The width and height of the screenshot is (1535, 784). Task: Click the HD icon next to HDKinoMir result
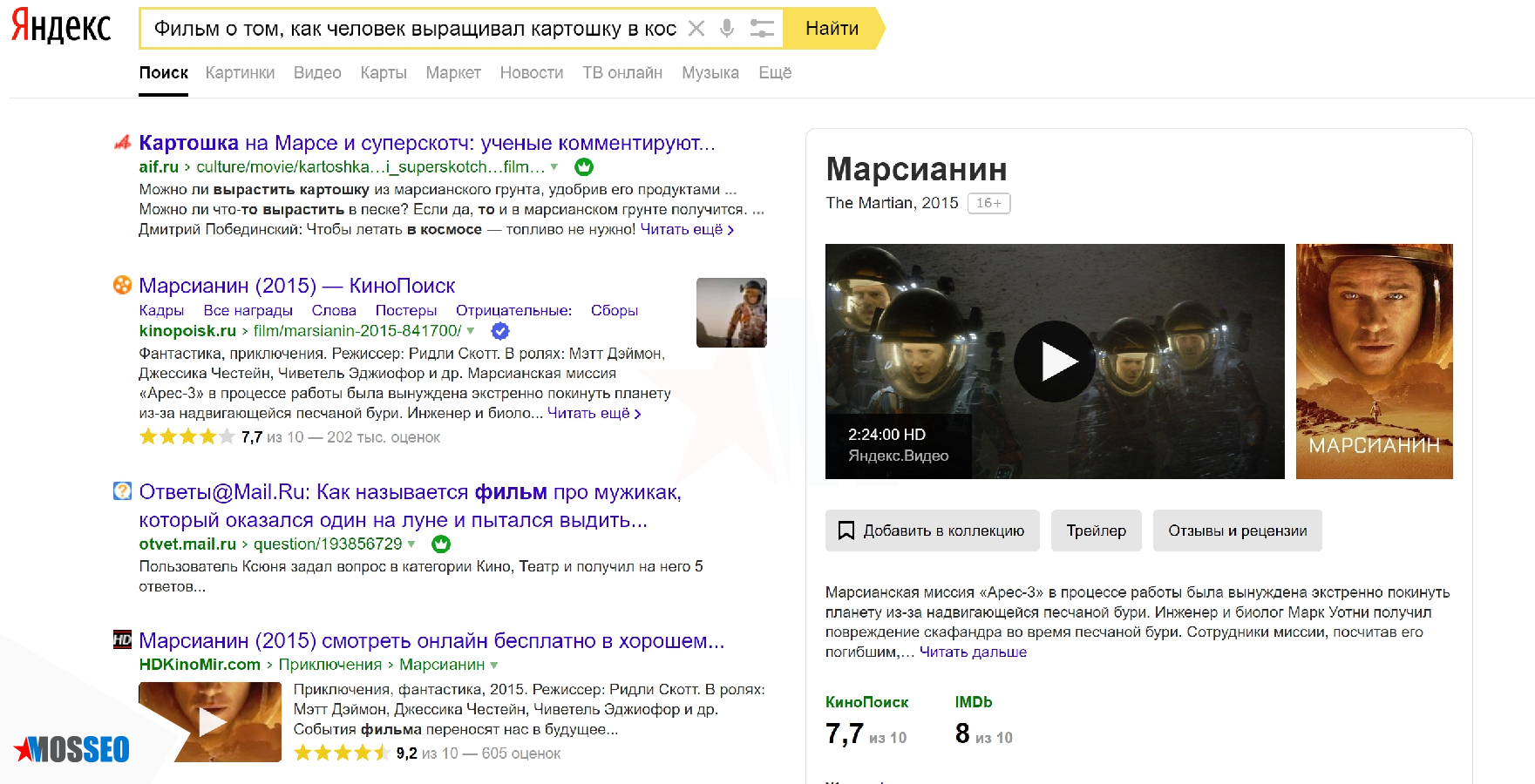click(122, 640)
